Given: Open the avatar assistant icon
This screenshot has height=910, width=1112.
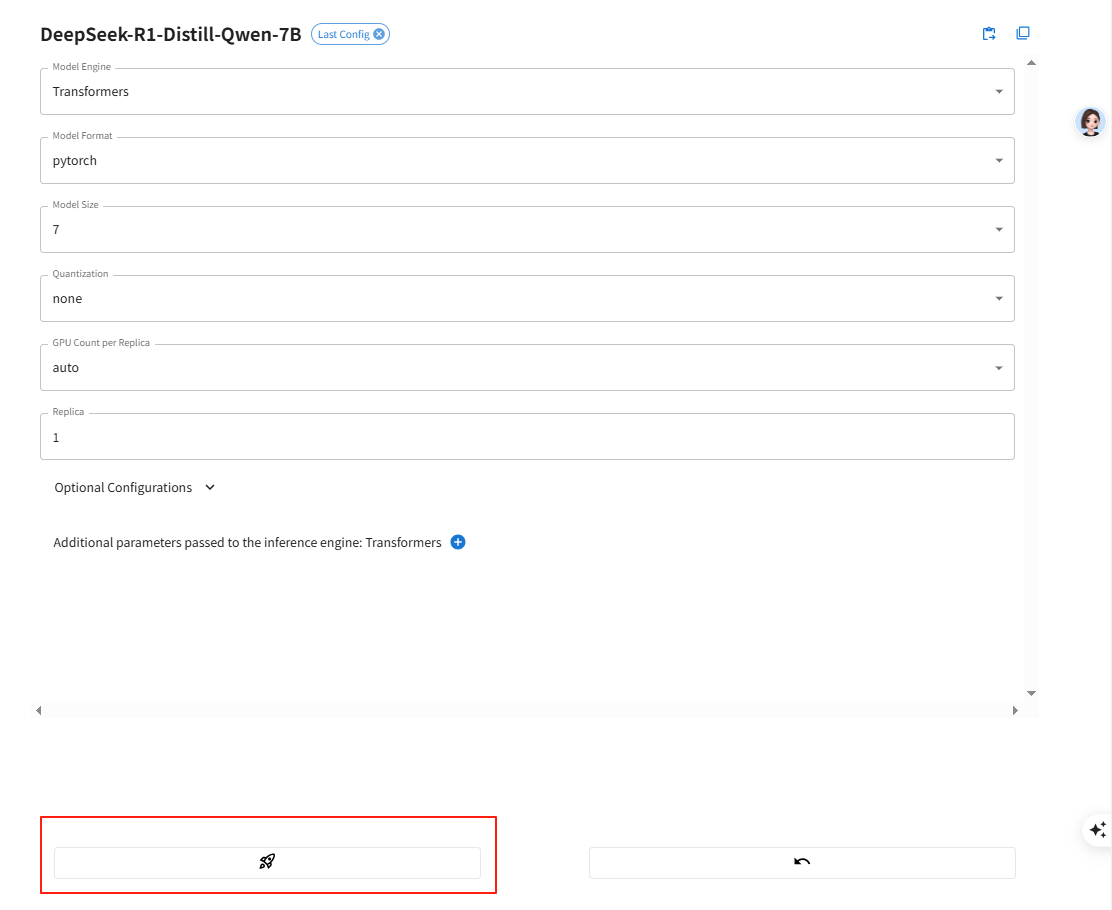Looking at the screenshot, I should tap(1090, 122).
